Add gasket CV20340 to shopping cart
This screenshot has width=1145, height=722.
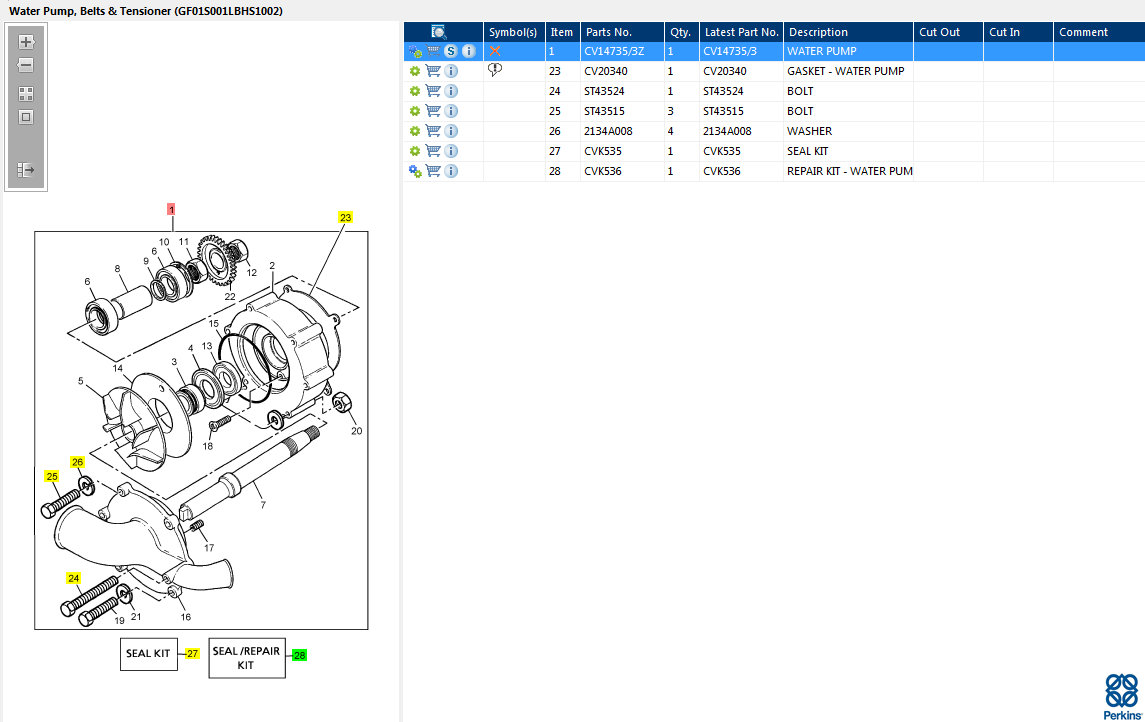(433, 71)
